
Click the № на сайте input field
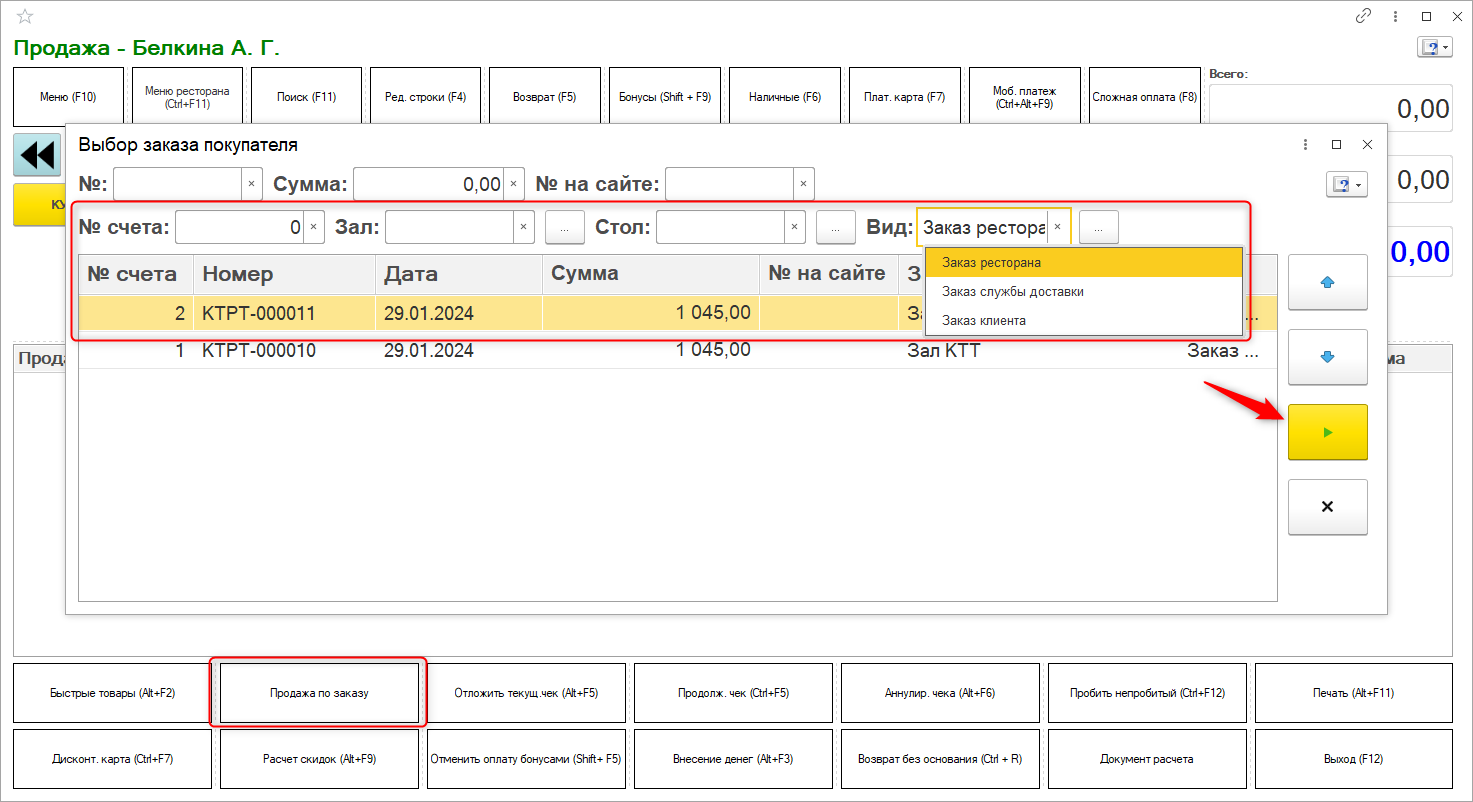click(730, 184)
